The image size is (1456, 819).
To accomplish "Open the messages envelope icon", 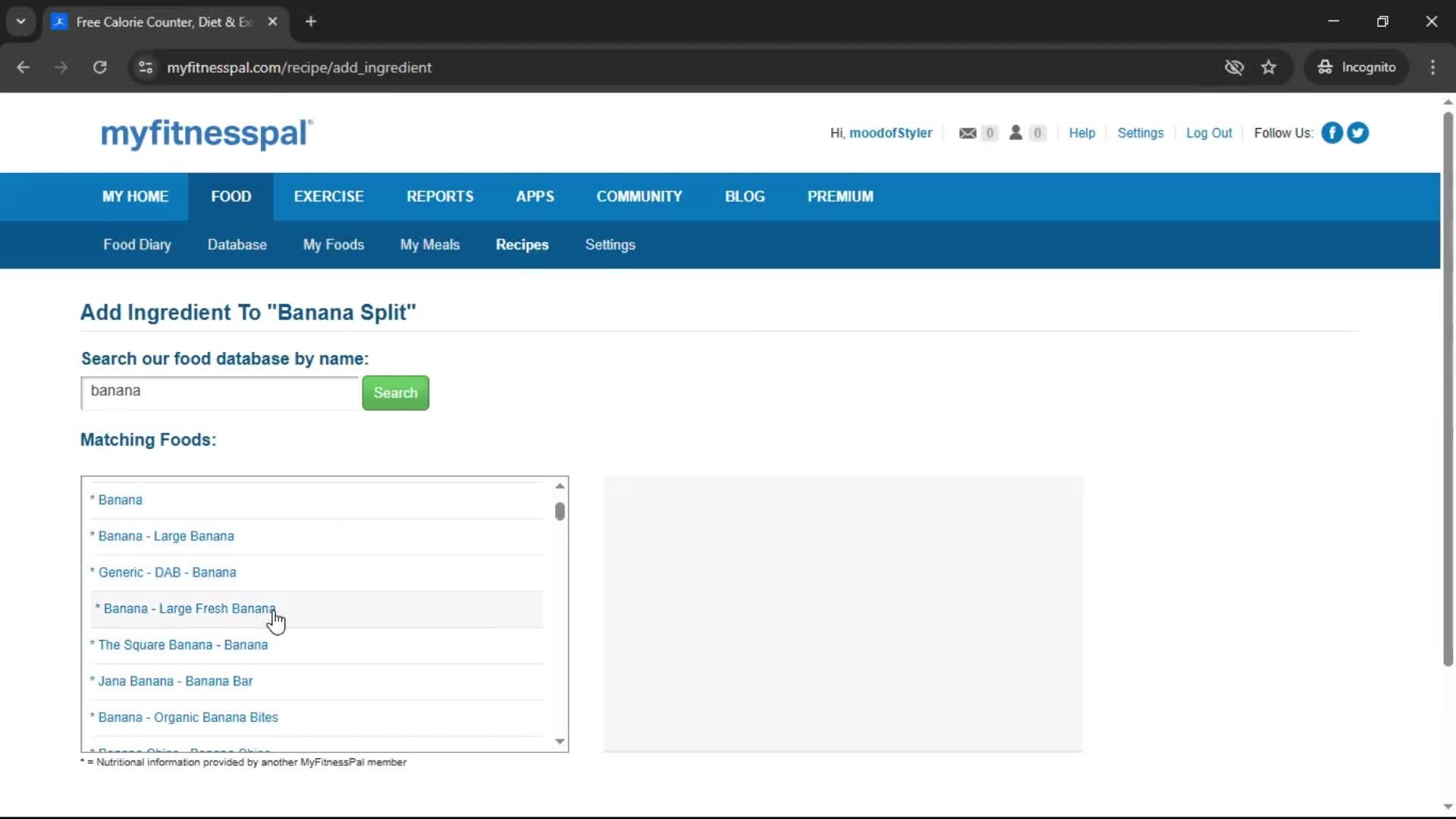I will click(968, 133).
